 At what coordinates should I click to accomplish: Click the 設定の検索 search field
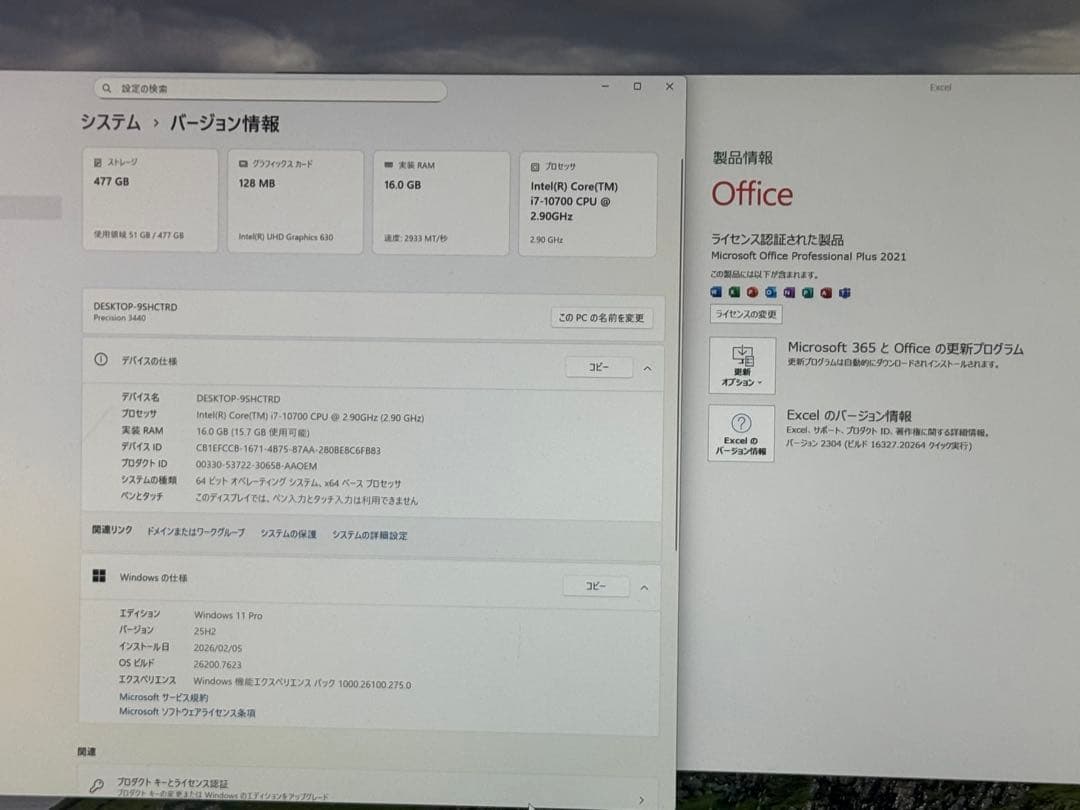(x=270, y=90)
